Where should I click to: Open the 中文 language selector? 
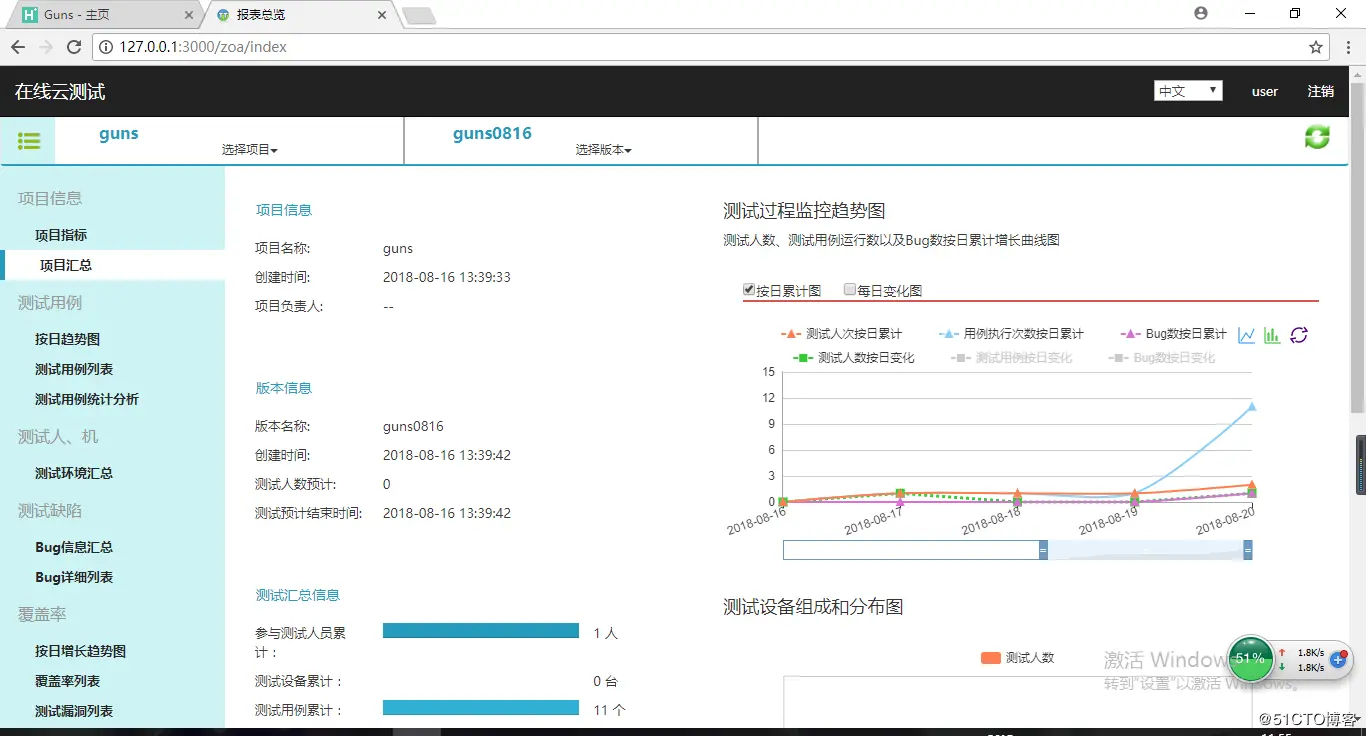[1188, 90]
